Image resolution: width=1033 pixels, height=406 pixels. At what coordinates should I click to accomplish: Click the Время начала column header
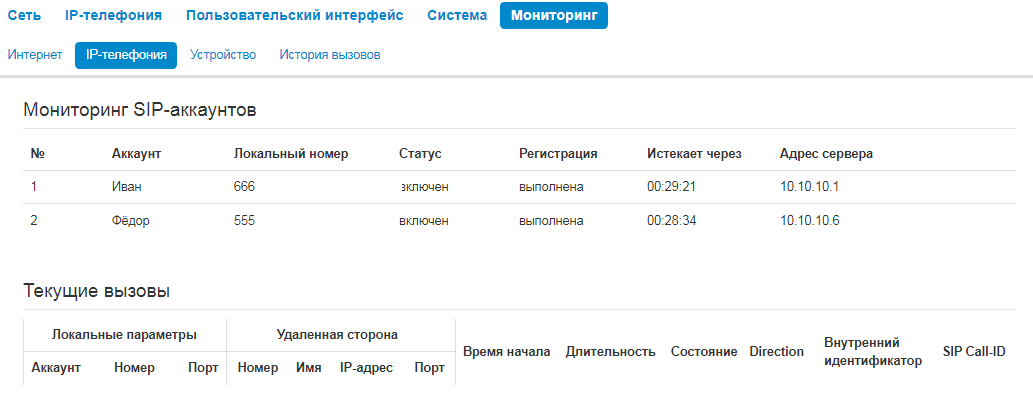(506, 352)
